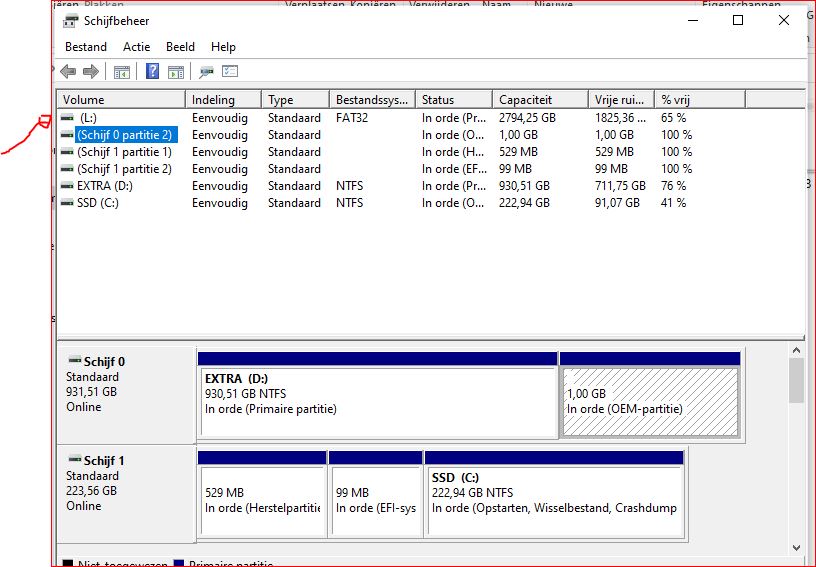Click the drive key icon in toolbar
Viewport: 816px width, 567px height.
[207, 72]
